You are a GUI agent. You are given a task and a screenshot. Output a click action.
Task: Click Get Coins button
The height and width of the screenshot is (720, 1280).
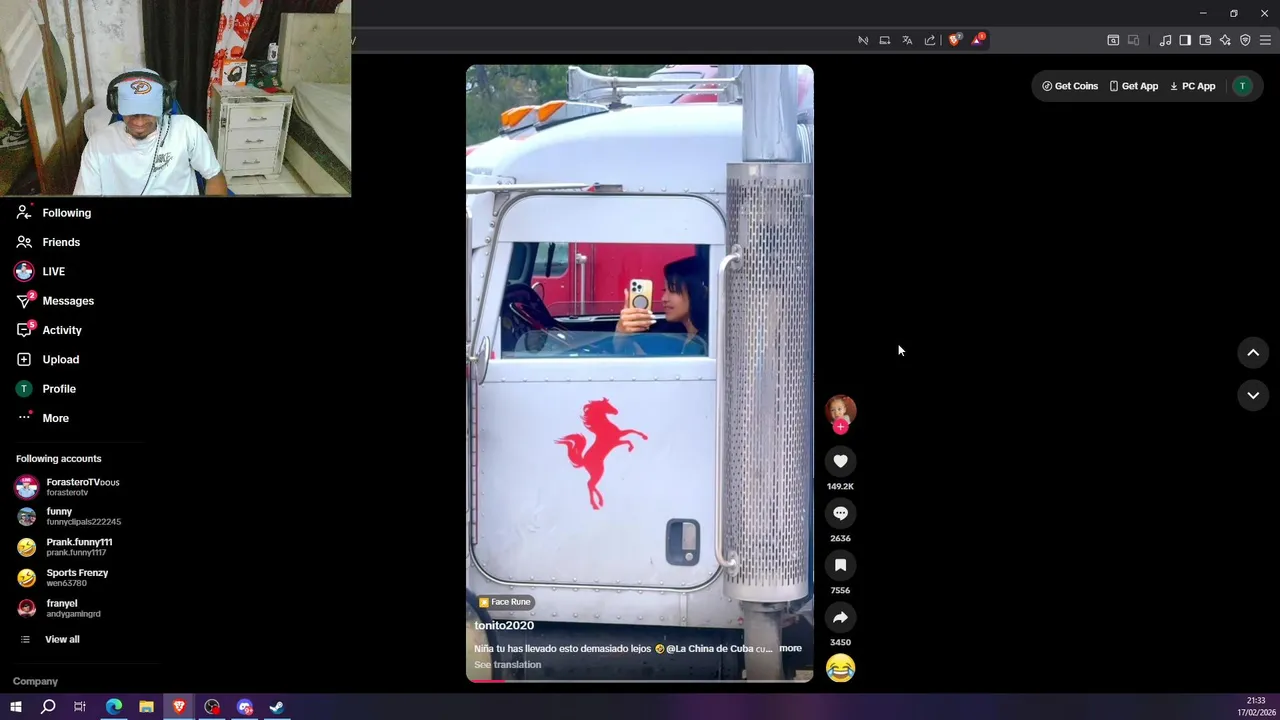[1070, 86]
